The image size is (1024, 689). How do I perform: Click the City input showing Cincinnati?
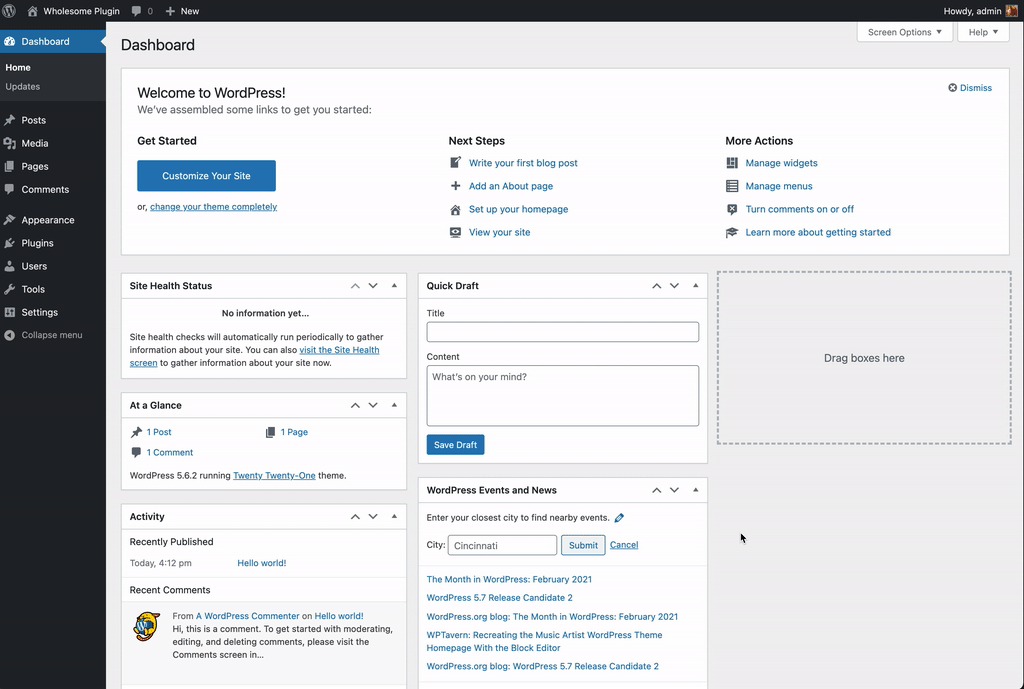tap(502, 545)
